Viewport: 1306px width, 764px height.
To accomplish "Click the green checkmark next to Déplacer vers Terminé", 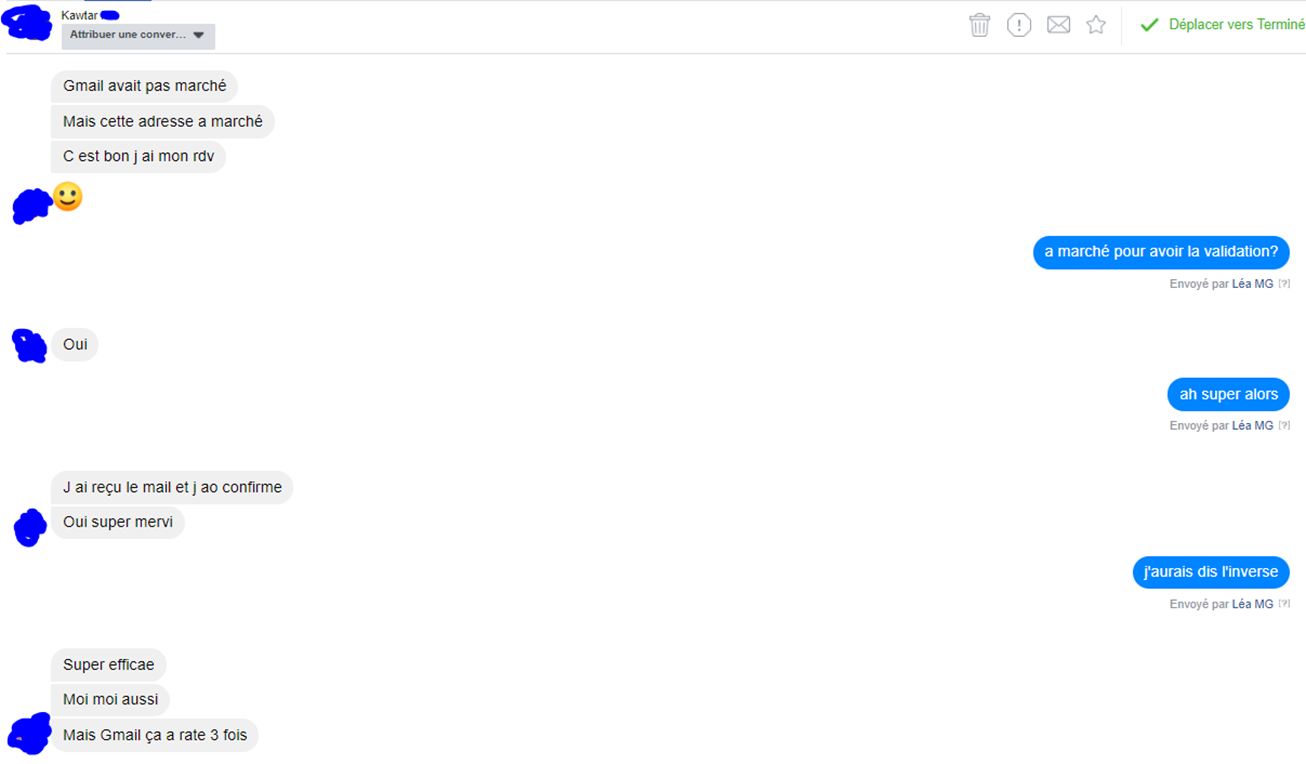I will point(1149,25).
